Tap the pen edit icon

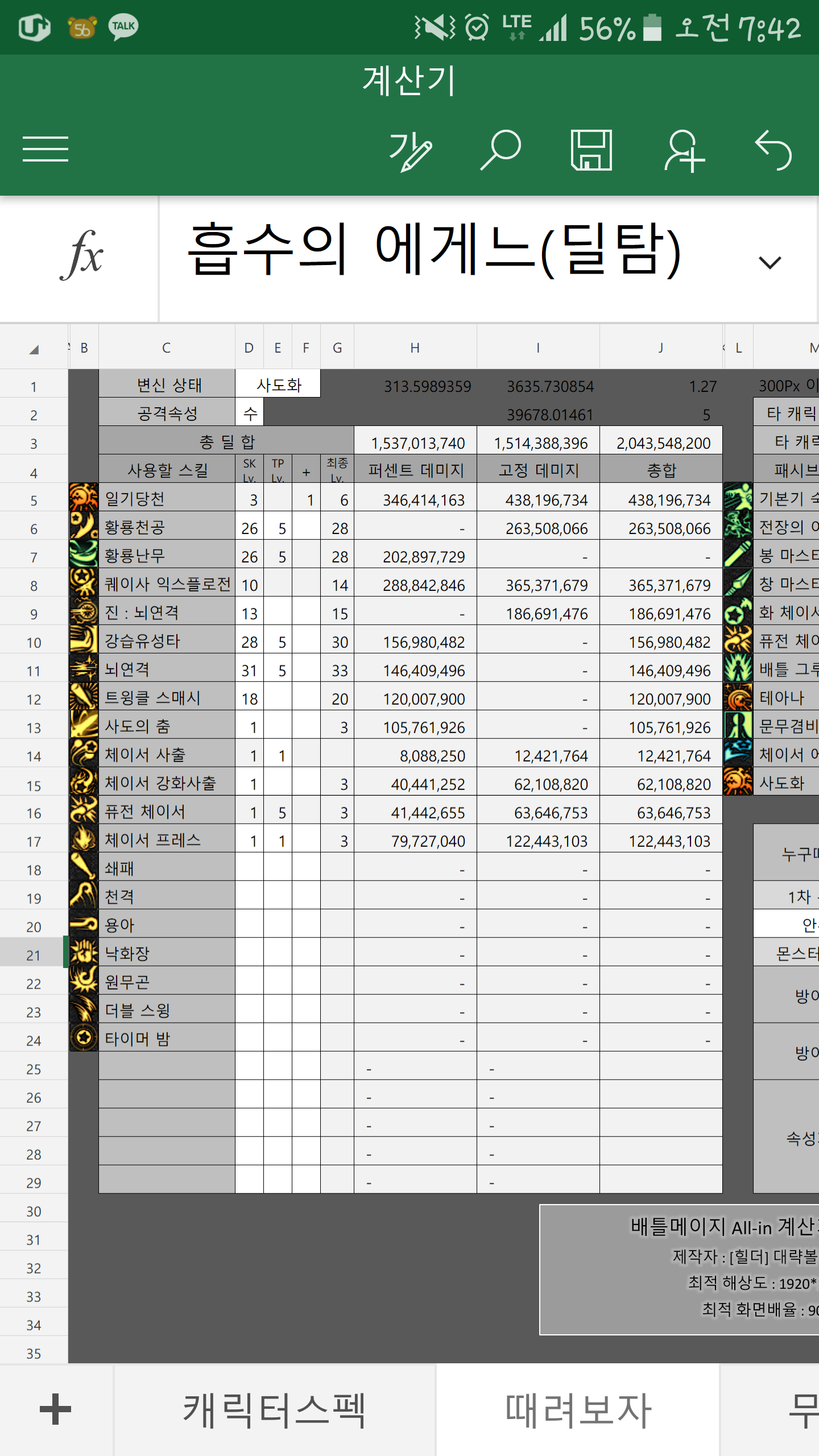click(411, 151)
